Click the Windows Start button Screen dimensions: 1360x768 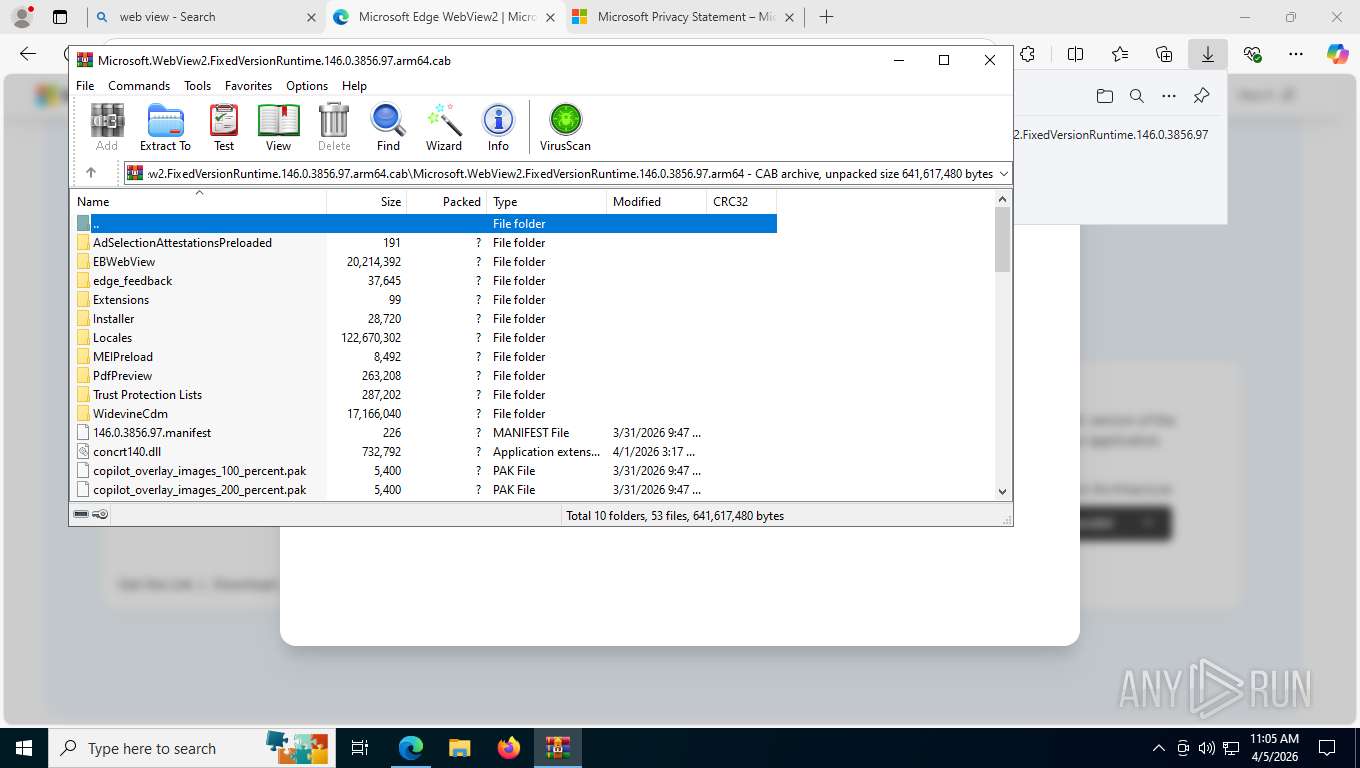[x=23, y=748]
